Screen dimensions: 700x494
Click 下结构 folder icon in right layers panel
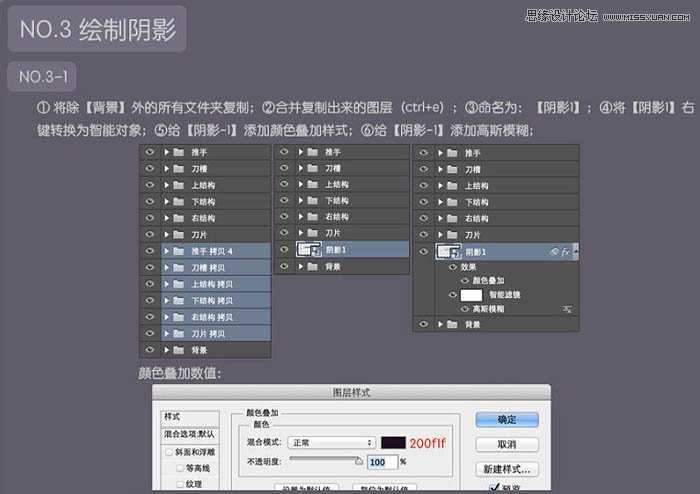452,202
